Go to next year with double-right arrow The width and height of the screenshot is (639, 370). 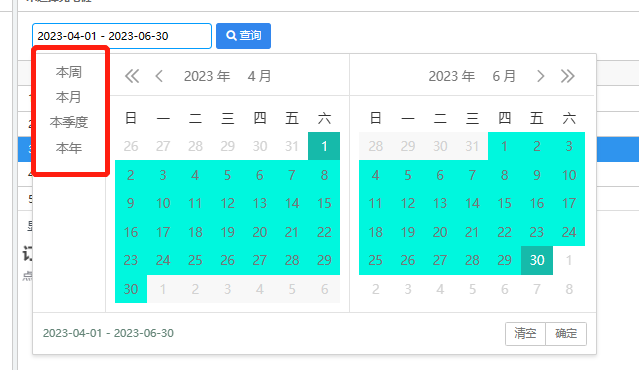(x=568, y=76)
